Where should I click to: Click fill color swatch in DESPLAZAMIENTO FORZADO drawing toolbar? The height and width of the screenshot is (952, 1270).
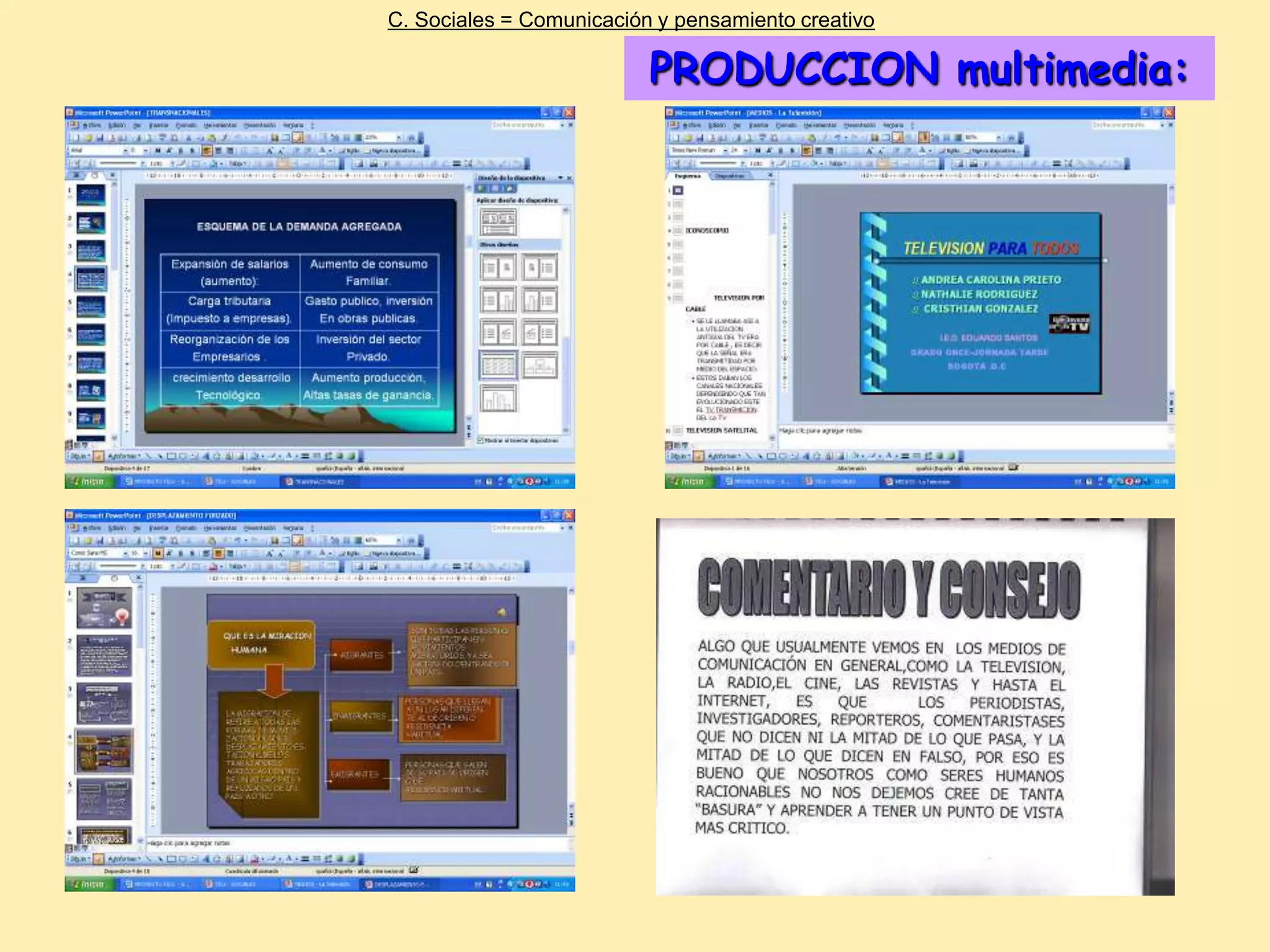tap(255, 860)
